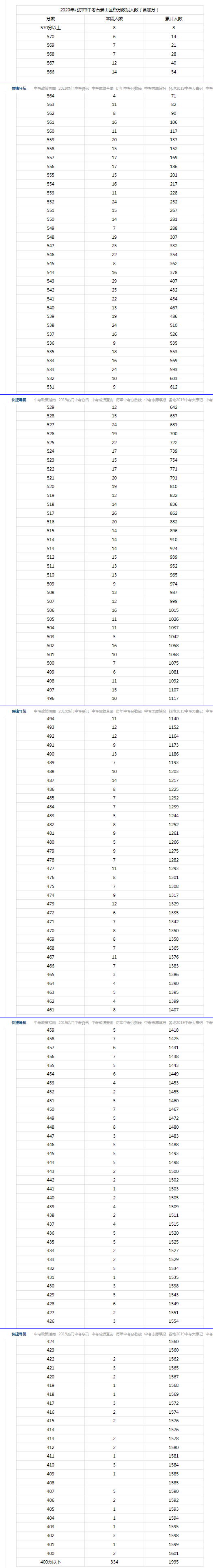Image resolution: width=213 pixels, height=1568 pixels.
Task: Click the 400分以下 score cell
Action: point(50,1562)
